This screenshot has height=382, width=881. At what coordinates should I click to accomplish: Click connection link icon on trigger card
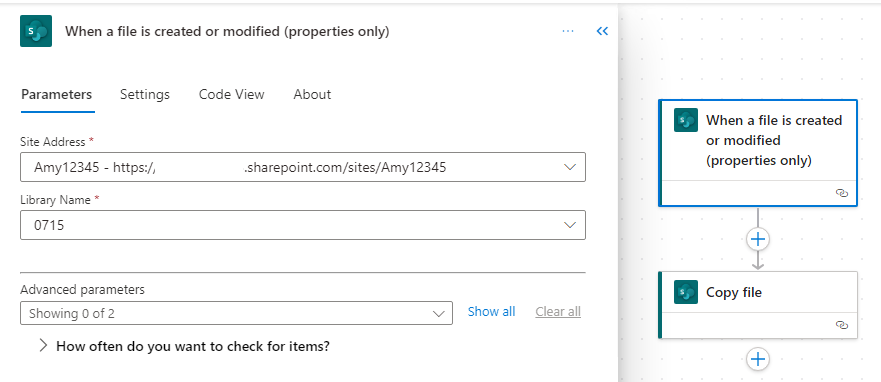pos(841,193)
